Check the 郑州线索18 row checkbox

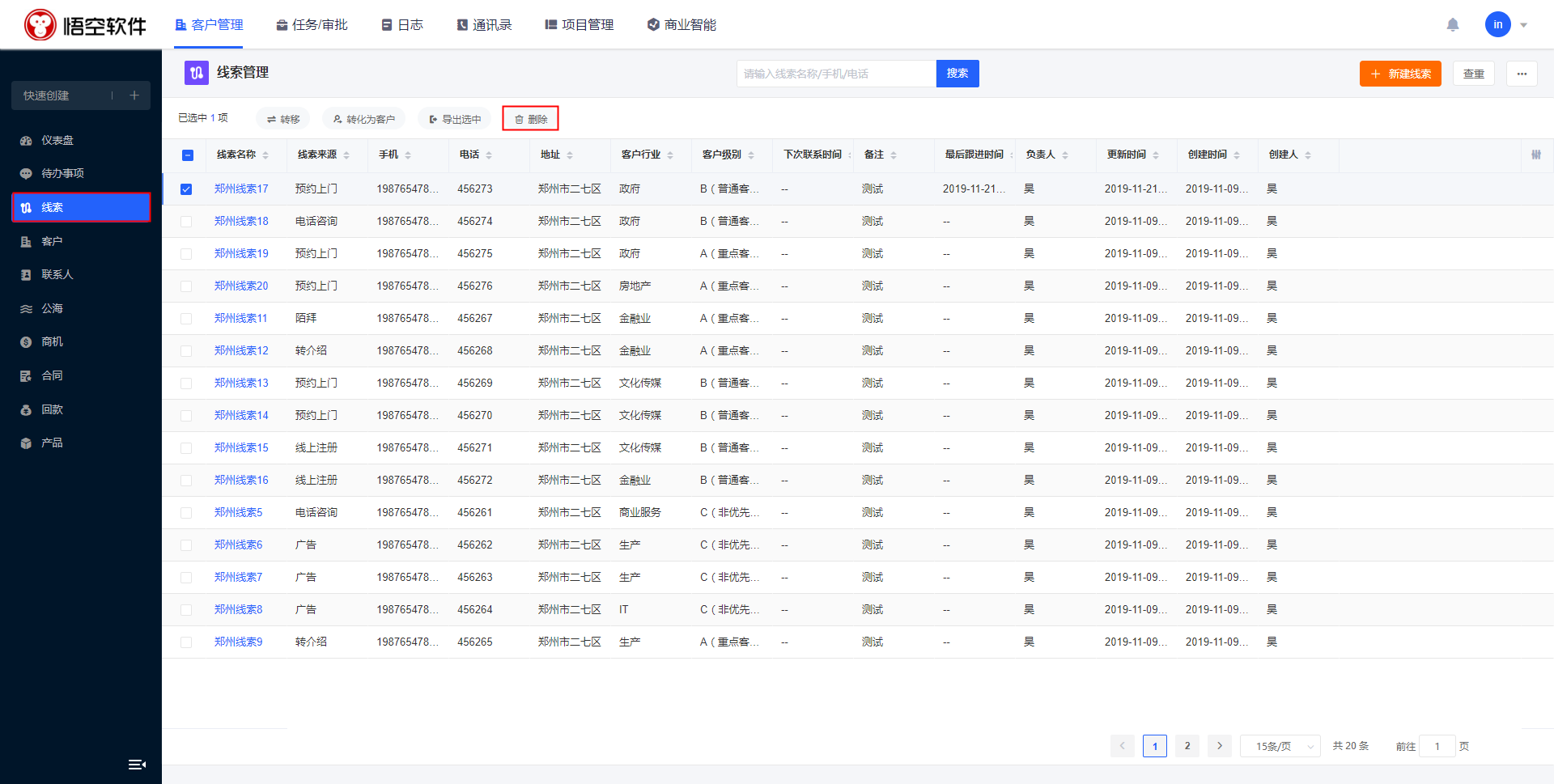[x=186, y=222]
